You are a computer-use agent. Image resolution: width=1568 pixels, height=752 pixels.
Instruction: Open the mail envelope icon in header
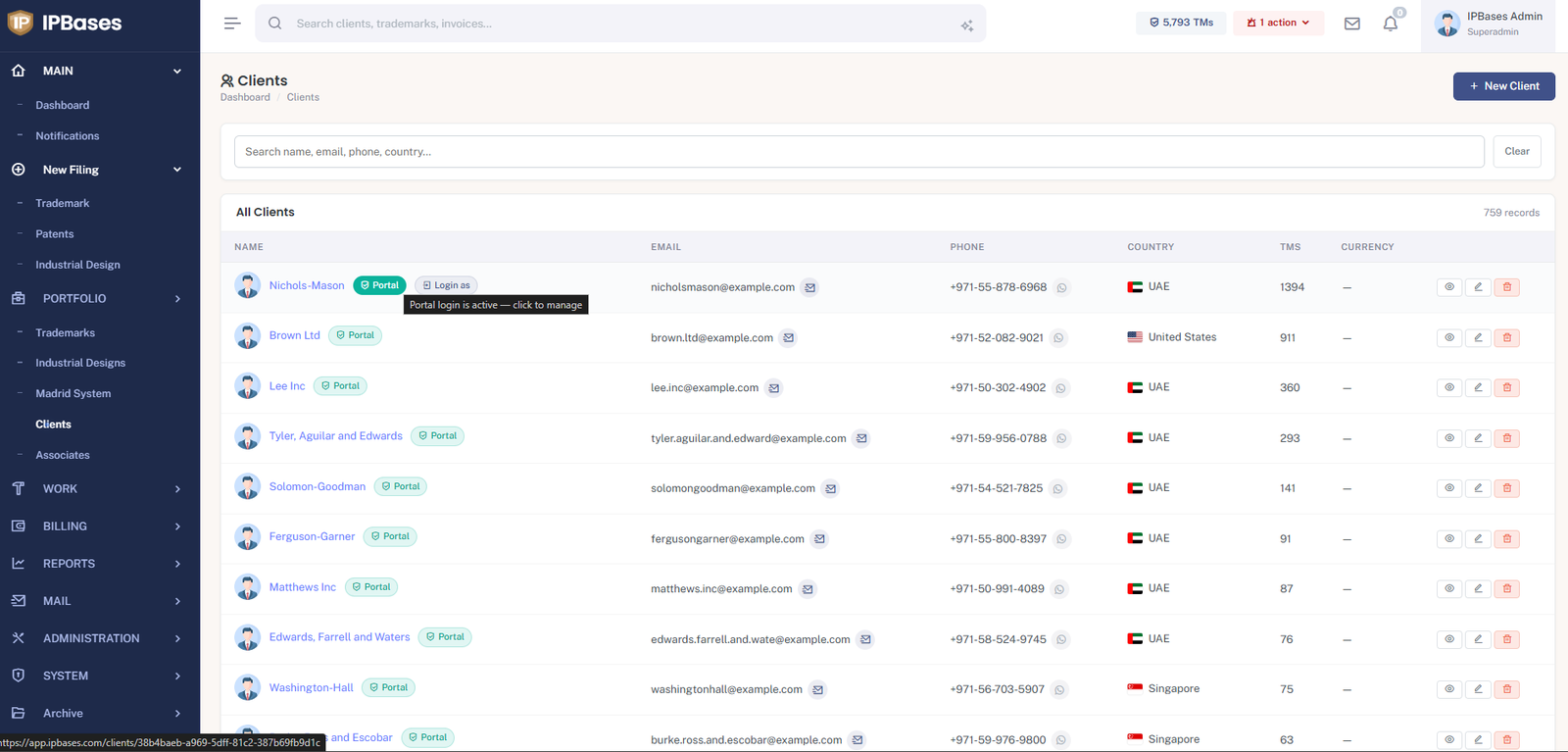tap(1351, 24)
